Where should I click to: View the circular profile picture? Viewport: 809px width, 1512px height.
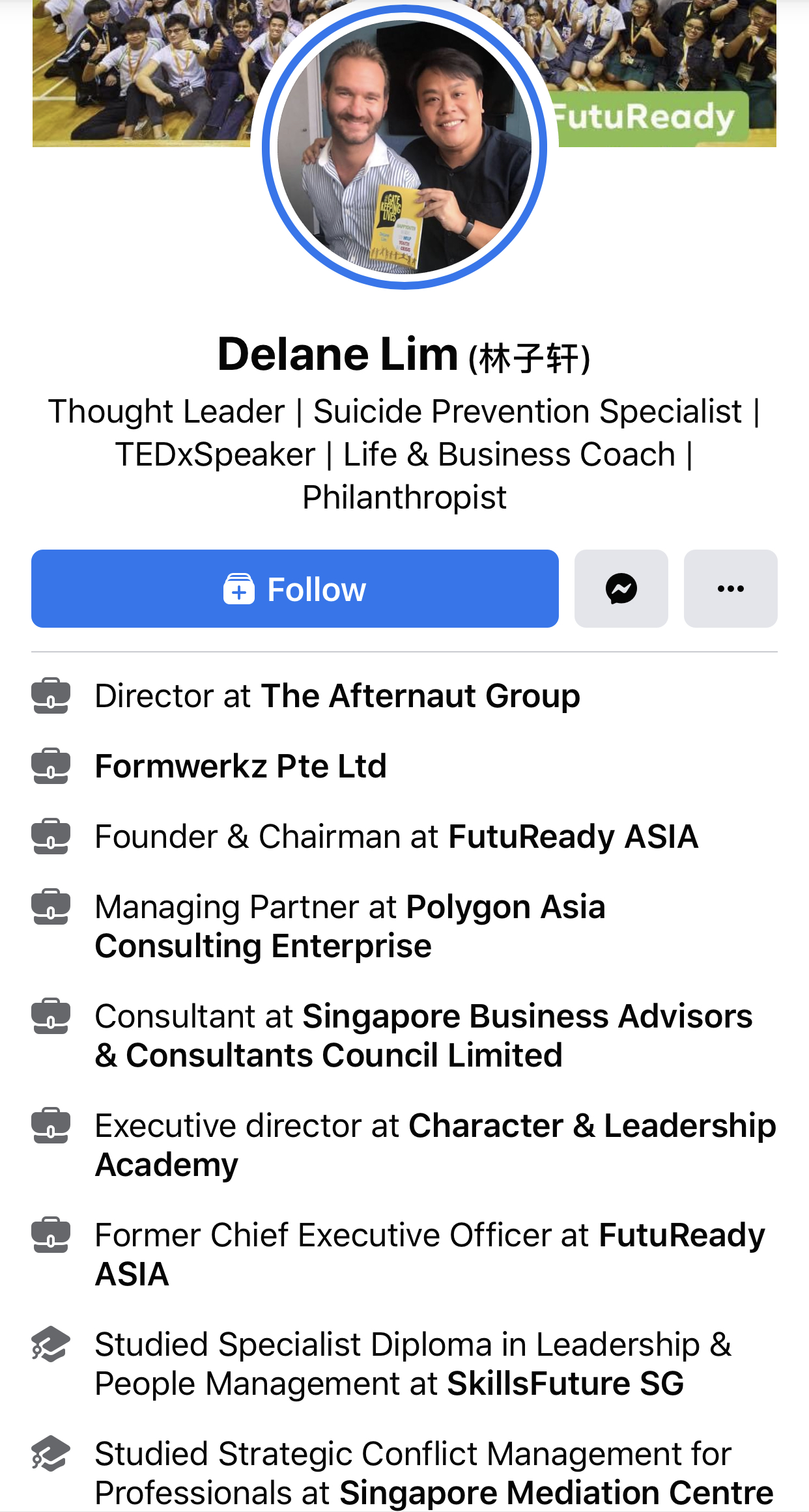(x=404, y=147)
